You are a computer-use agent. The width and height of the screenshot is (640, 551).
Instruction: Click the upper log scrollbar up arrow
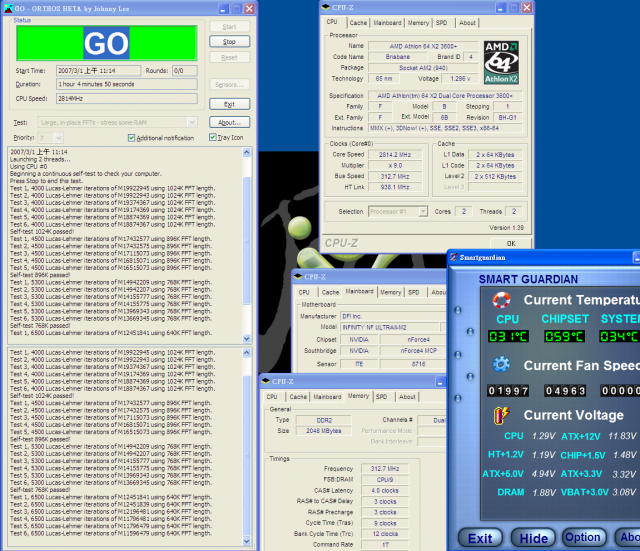247,152
